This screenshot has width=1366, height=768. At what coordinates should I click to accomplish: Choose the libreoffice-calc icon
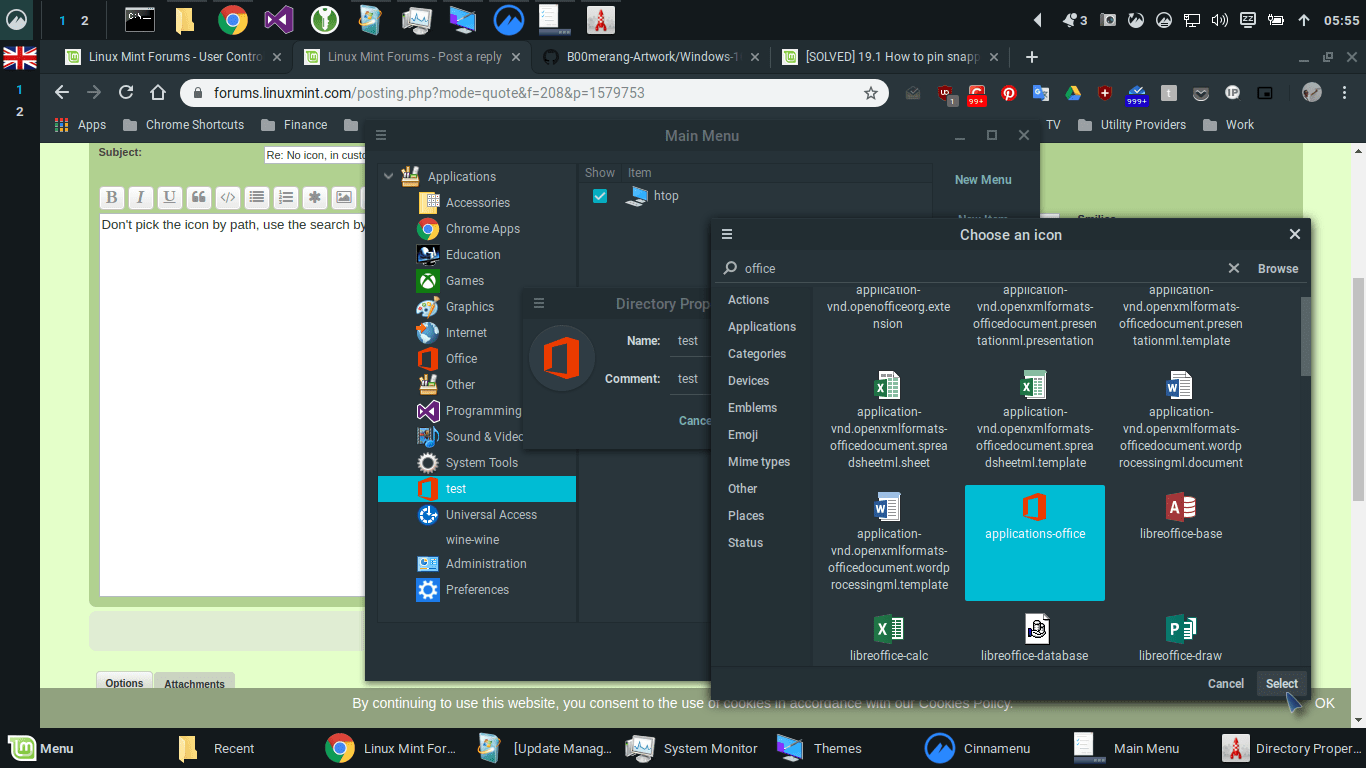tap(889, 638)
